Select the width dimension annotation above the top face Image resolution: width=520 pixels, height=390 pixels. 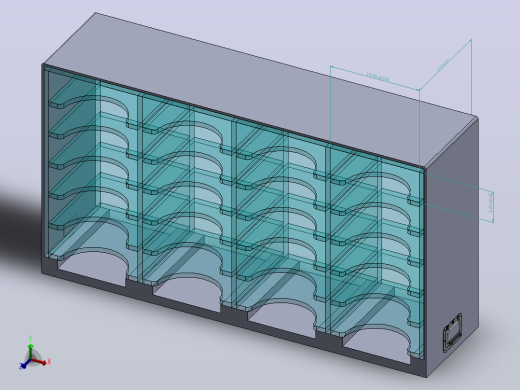pos(378,77)
